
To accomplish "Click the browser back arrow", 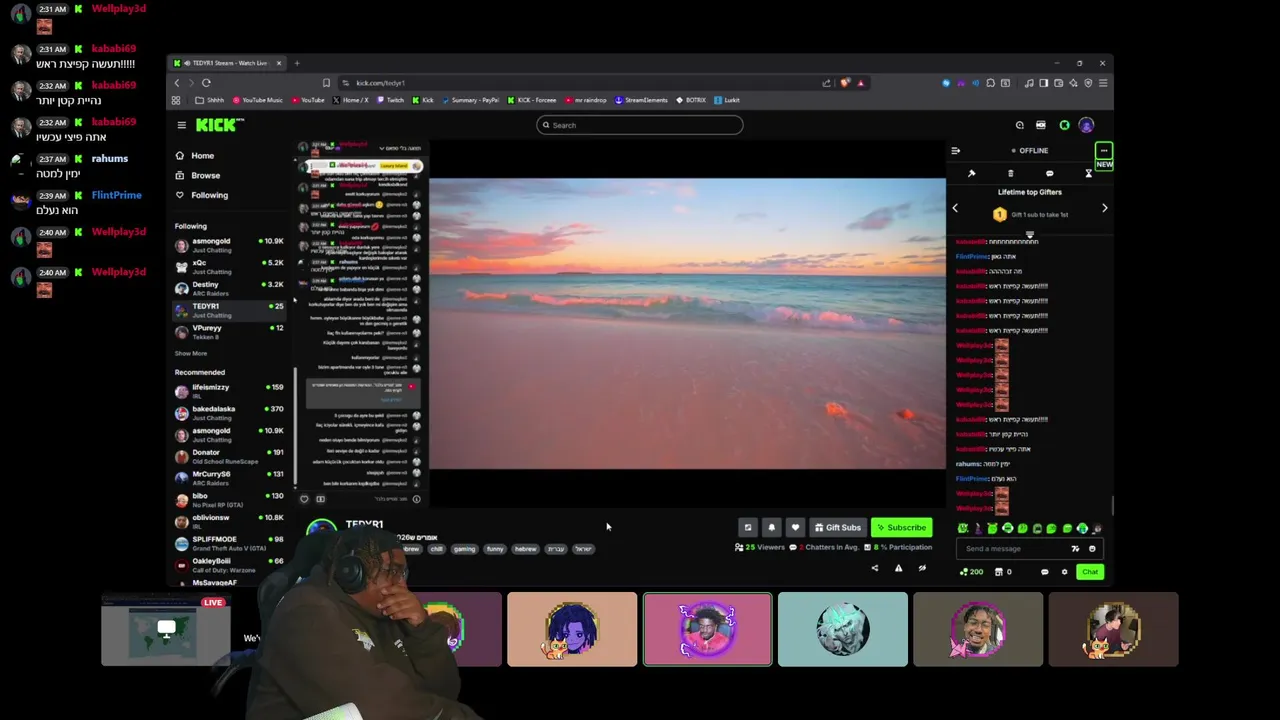I will tap(177, 83).
